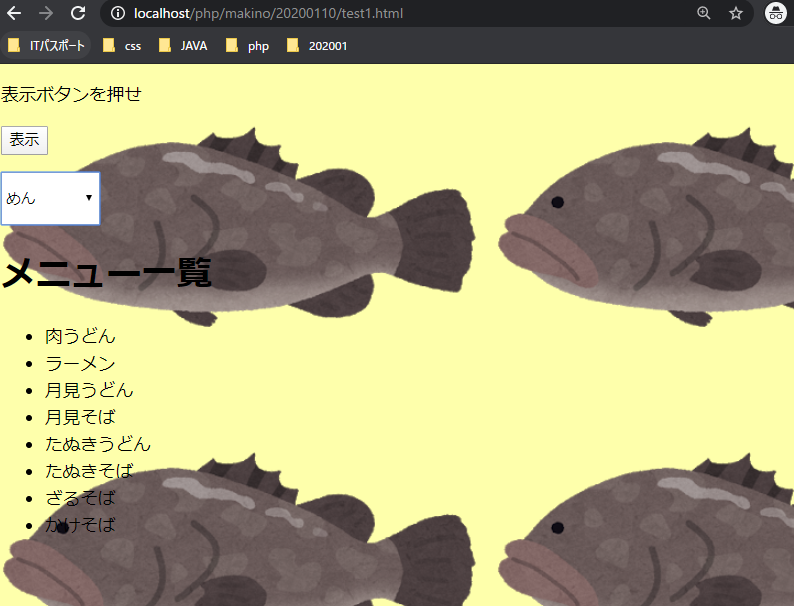Open the めん dropdown list
The image size is (794, 606).
(51, 198)
